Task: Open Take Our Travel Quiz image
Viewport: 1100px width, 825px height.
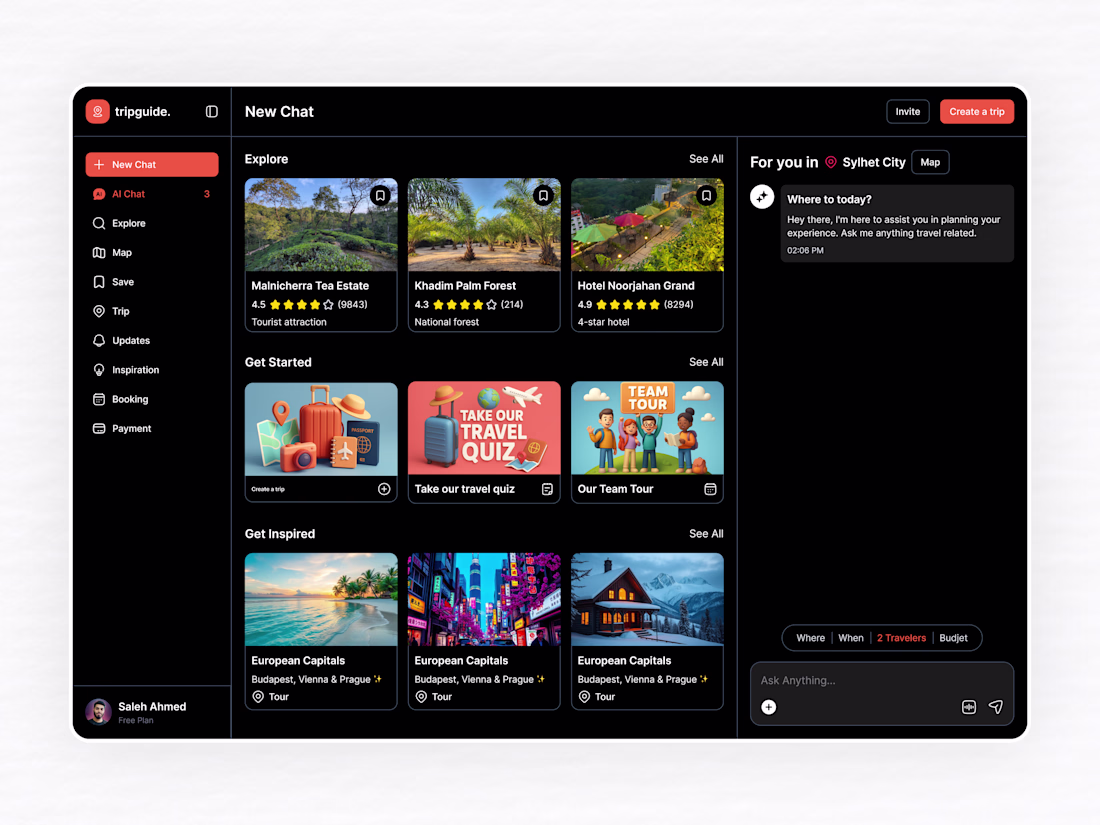Action: click(x=484, y=428)
